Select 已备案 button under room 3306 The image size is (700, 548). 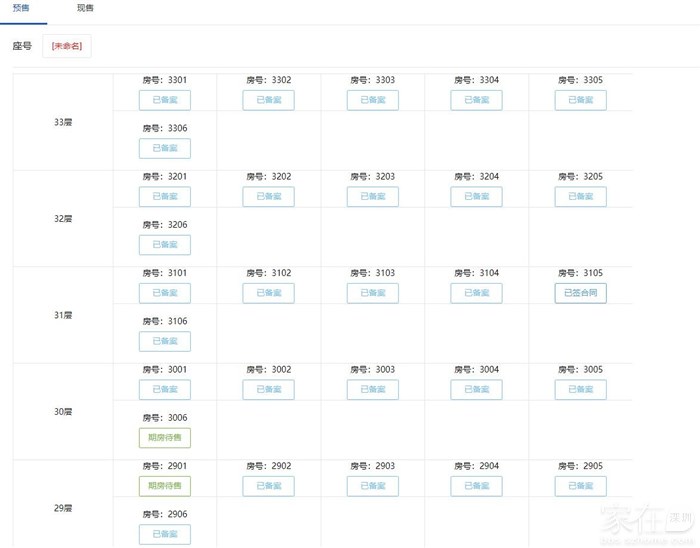(164, 148)
